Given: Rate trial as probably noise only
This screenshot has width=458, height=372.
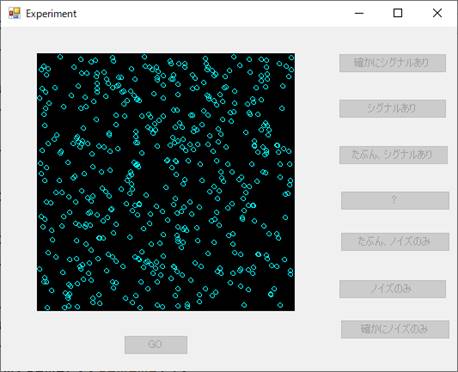Looking at the screenshot, I should coord(395,242).
